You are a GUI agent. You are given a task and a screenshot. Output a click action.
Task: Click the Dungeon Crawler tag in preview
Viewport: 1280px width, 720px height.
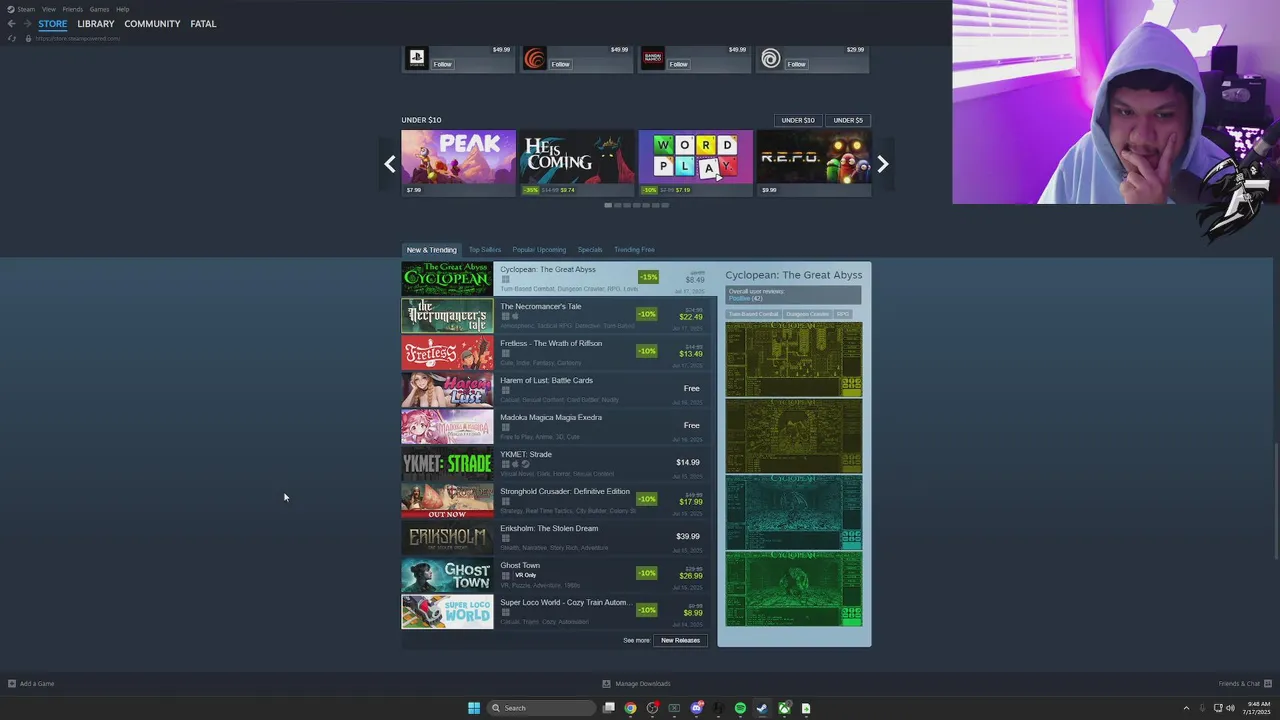pyautogui.click(x=806, y=314)
